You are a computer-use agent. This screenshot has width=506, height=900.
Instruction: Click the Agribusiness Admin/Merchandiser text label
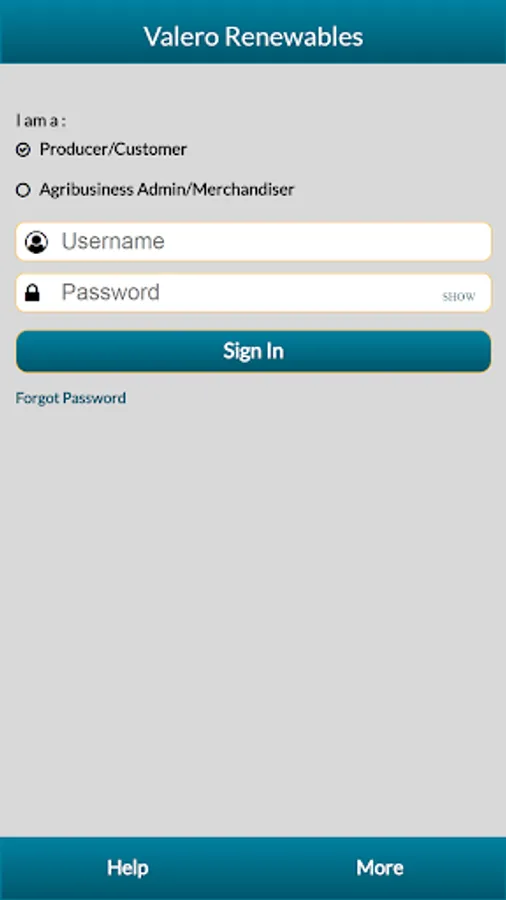click(x=166, y=189)
